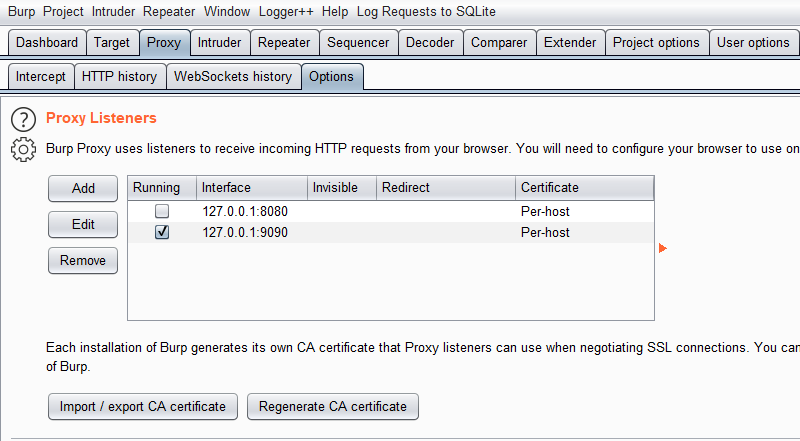Click the Remove listener button
The width and height of the screenshot is (800, 441).
click(83, 260)
